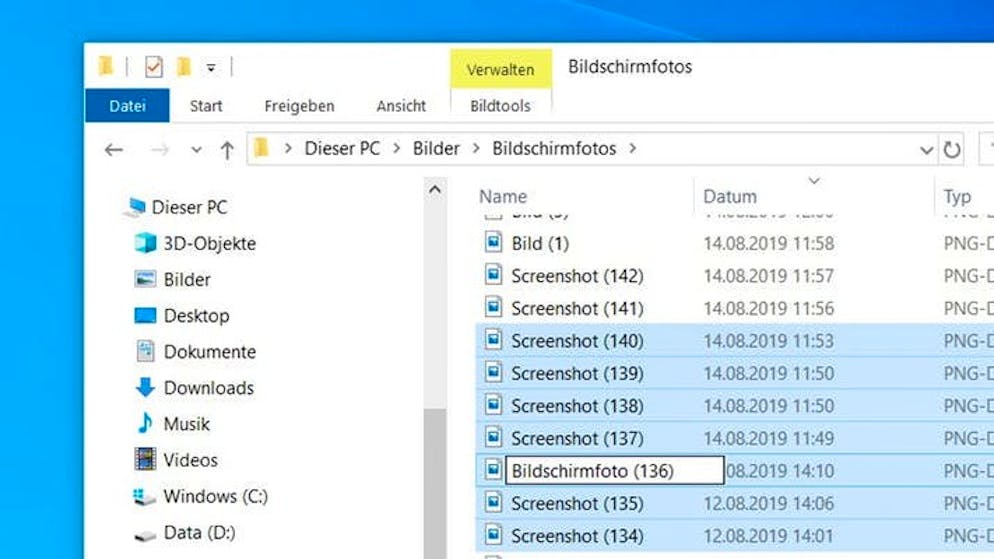
Task: Open Windows (C:) drive in sidebar
Action: (216, 496)
